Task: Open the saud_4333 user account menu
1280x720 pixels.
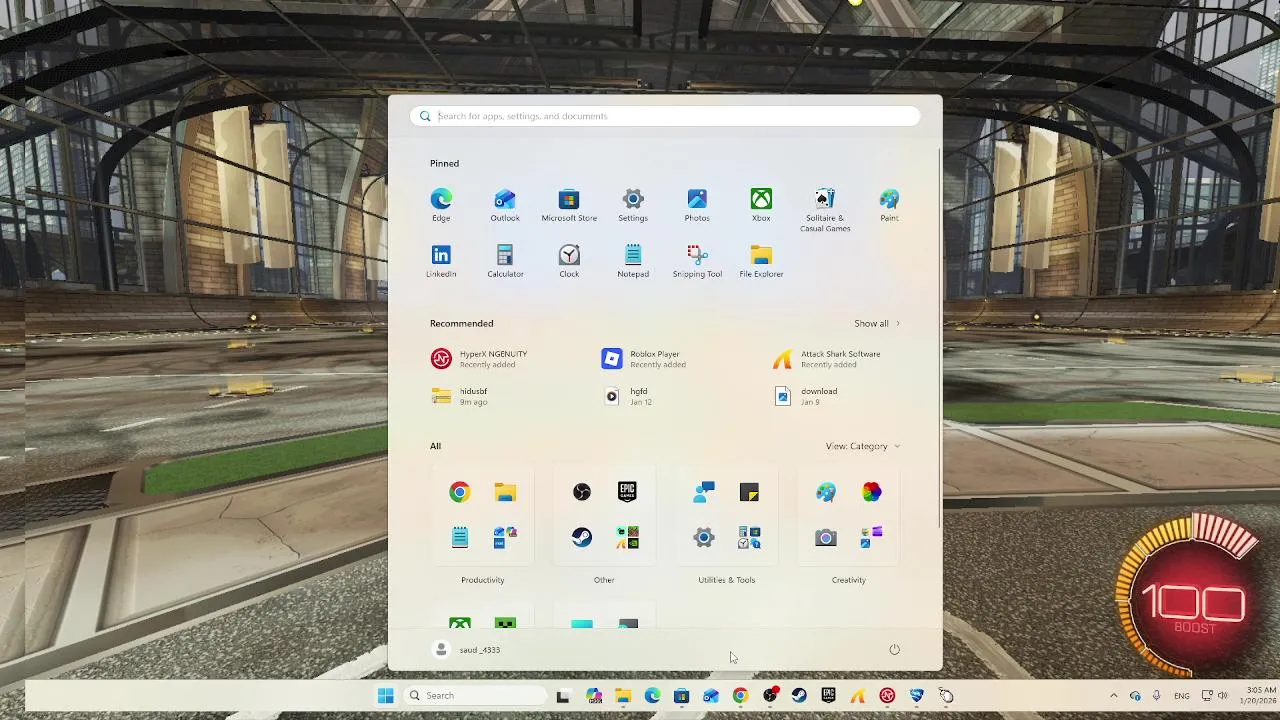Action: pos(466,650)
